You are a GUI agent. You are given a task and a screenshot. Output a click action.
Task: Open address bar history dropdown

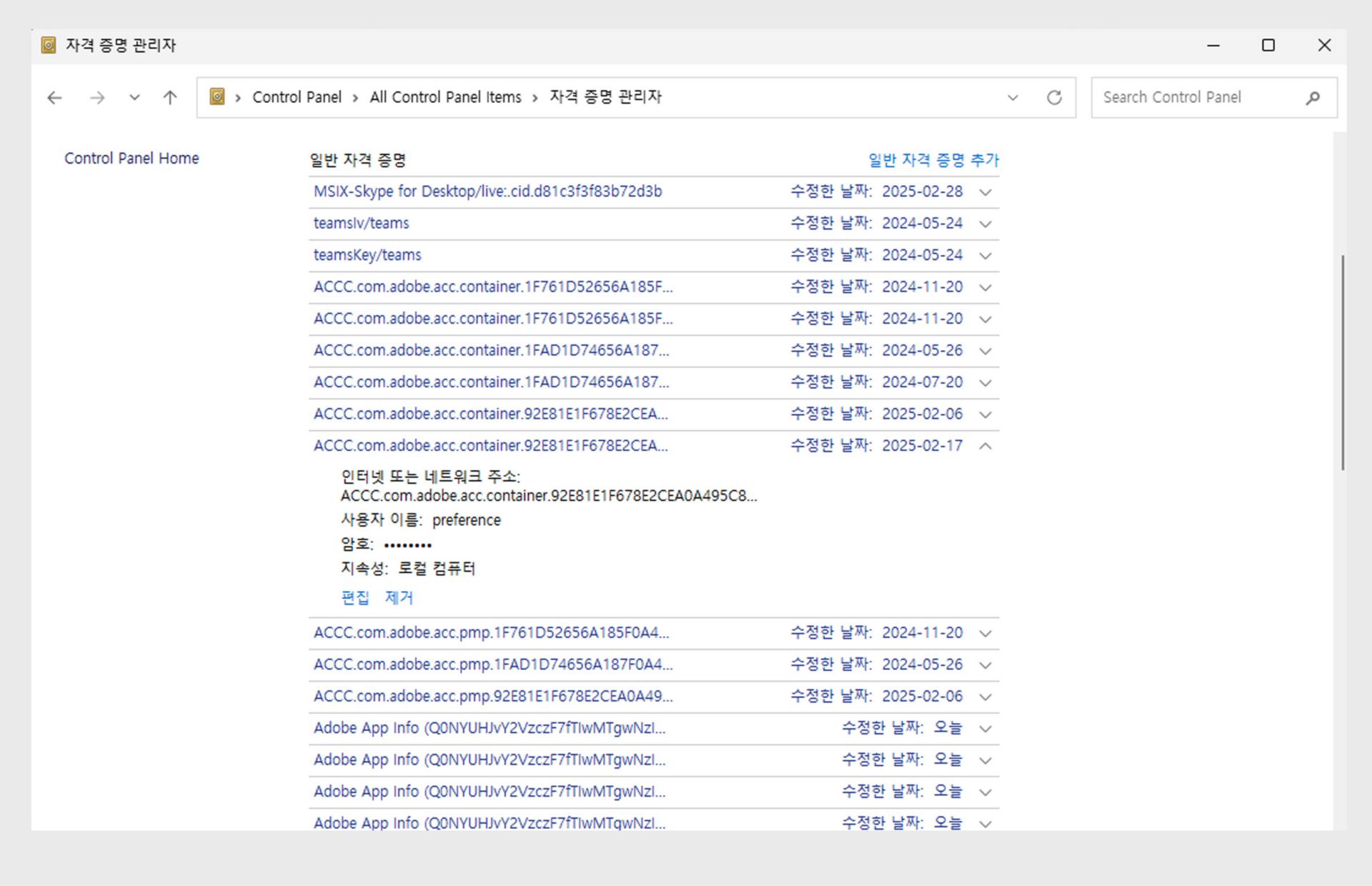click(1013, 98)
